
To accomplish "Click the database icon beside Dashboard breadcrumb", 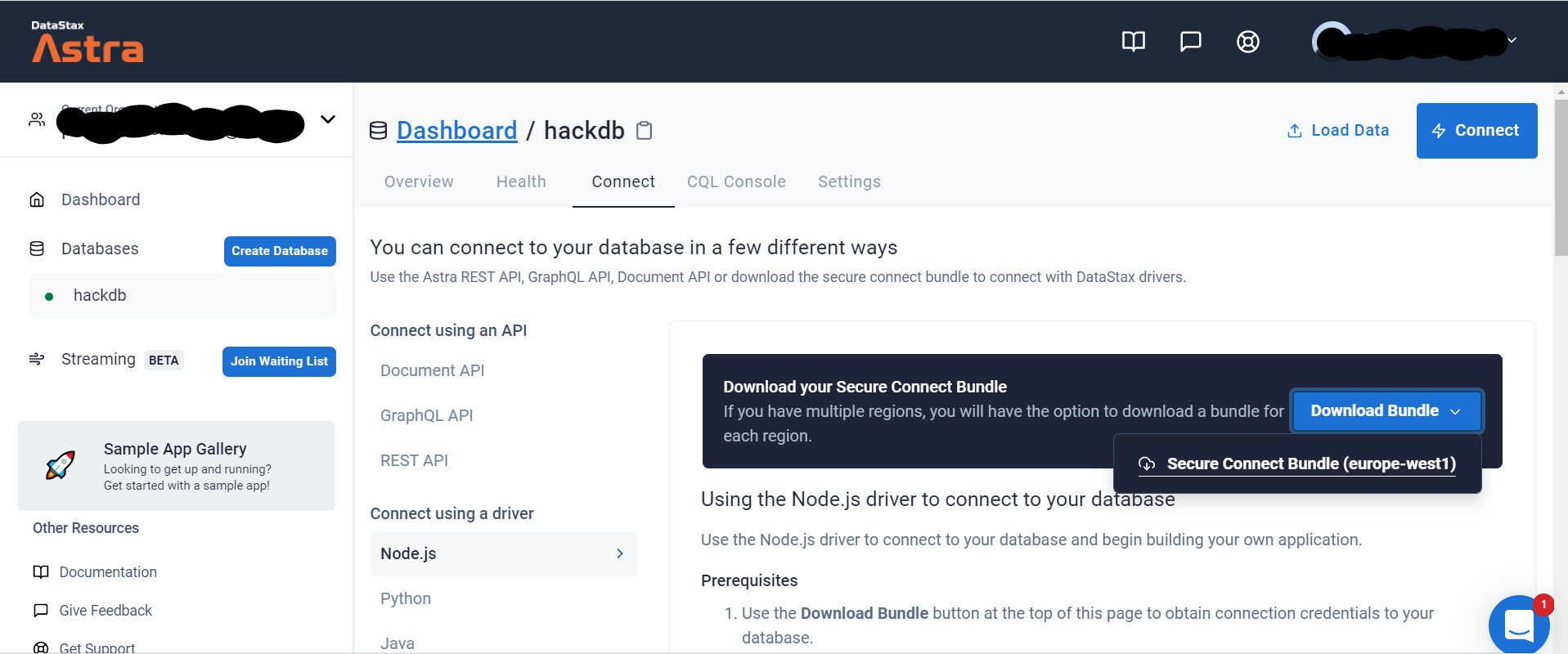I will pos(378,131).
